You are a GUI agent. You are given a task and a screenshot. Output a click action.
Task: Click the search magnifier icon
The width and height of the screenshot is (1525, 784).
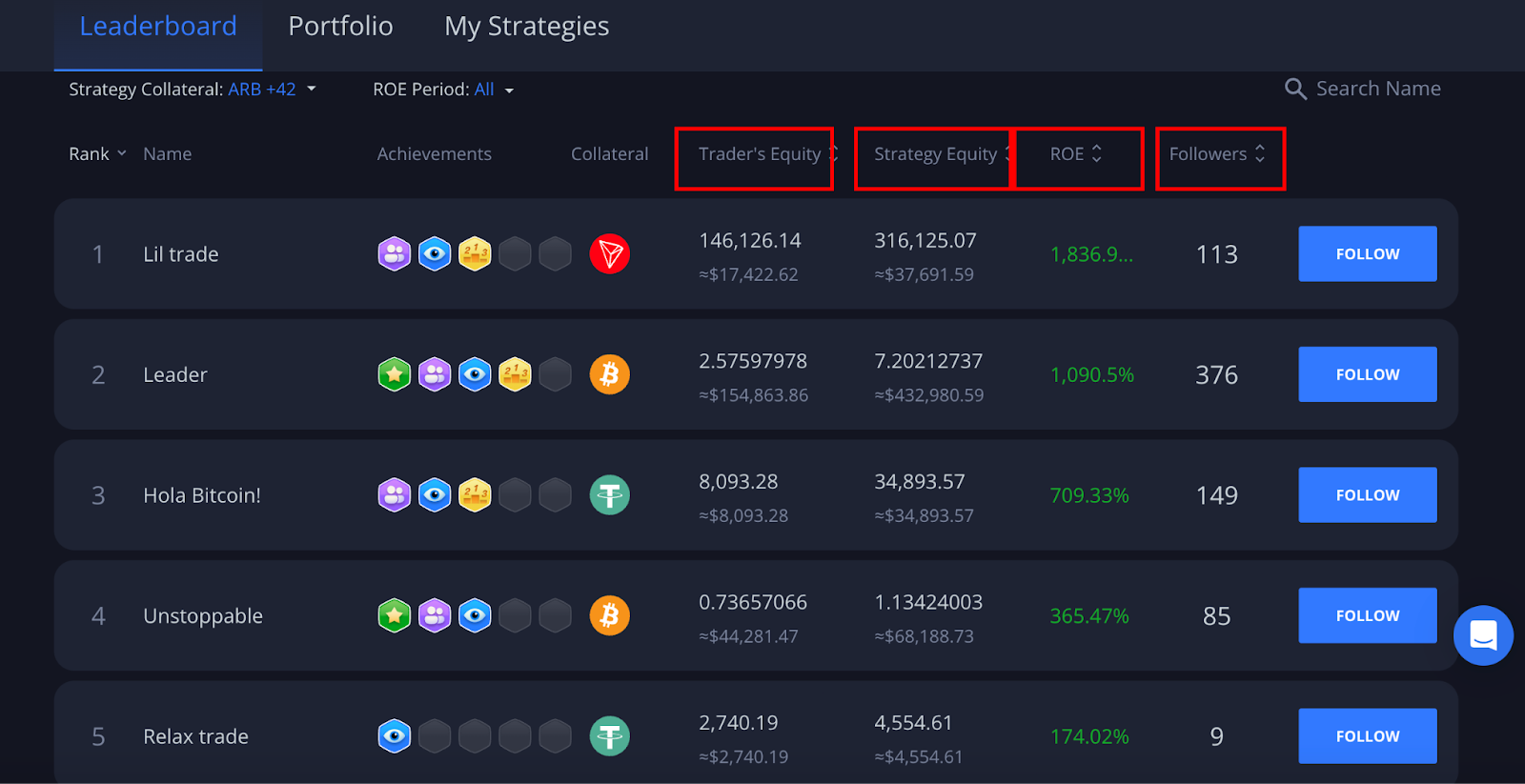coord(1295,90)
